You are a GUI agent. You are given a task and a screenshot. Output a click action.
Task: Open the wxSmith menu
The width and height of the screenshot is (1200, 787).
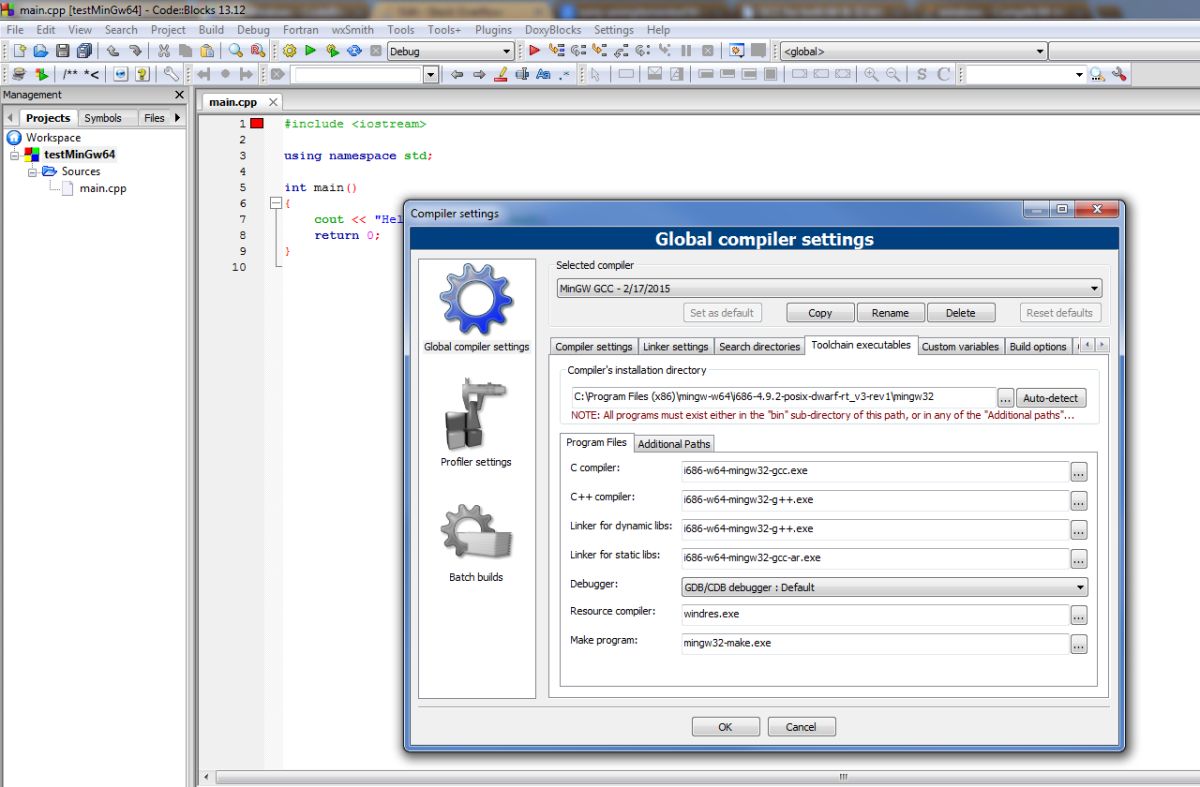pos(353,30)
